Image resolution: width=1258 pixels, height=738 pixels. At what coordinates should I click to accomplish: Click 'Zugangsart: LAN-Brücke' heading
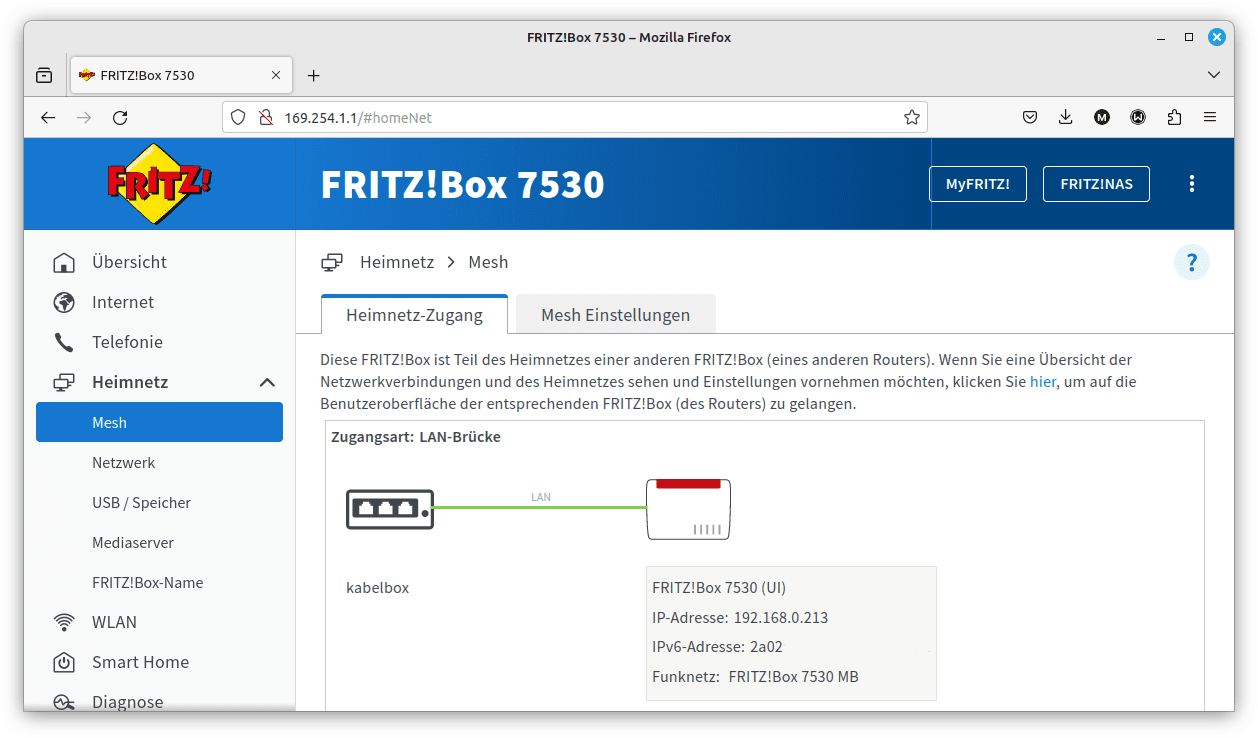(x=416, y=437)
